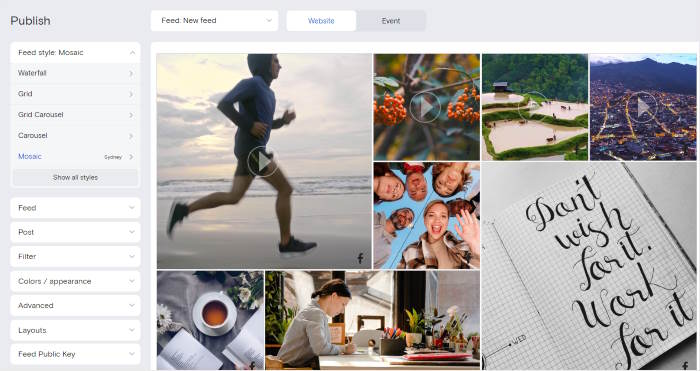Expand the Feed settings section
The width and height of the screenshot is (700, 371).
click(x=75, y=208)
